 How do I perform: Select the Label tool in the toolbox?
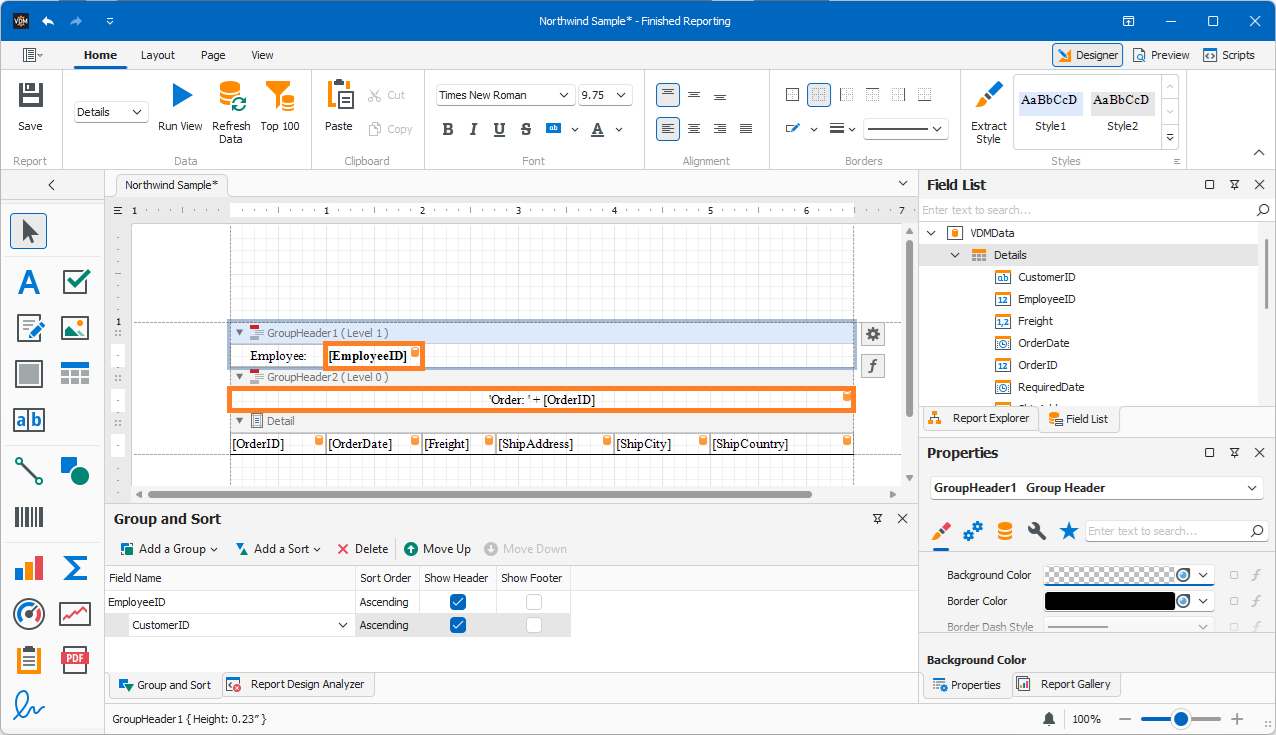[28, 281]
